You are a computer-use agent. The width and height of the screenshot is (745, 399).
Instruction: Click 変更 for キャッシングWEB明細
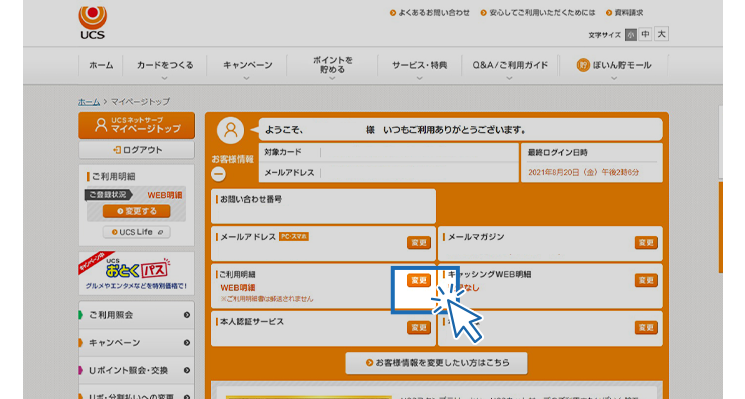tap(646, 280)
